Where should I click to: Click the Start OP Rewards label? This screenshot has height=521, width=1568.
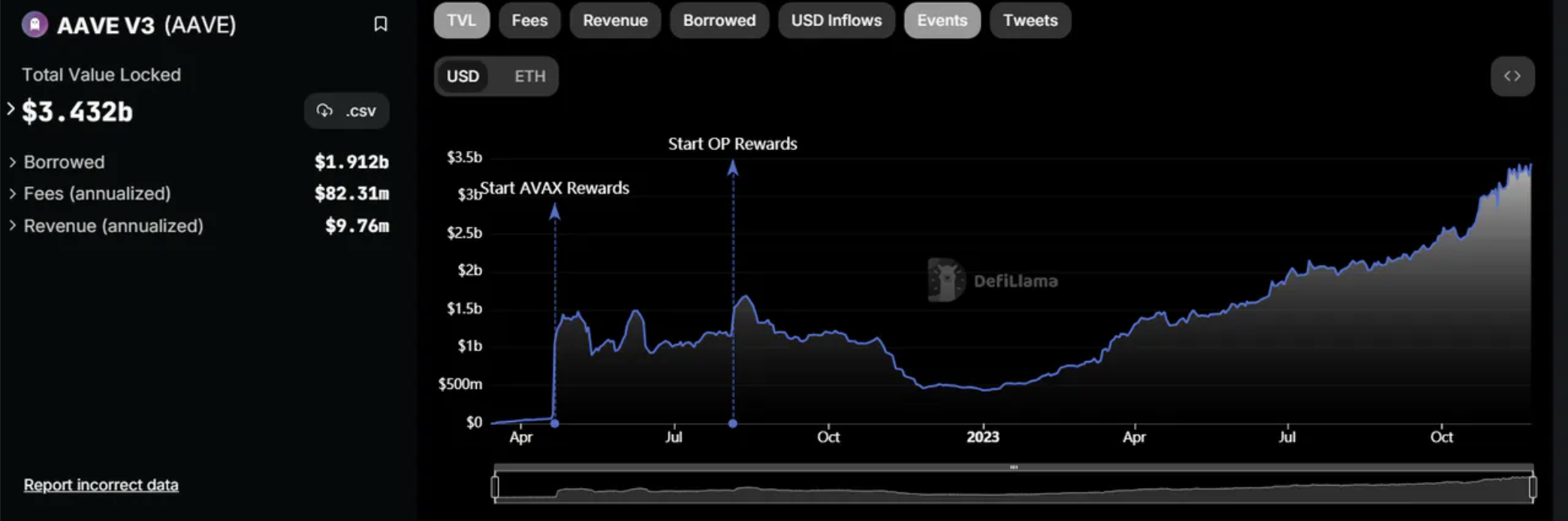(733, 143)
